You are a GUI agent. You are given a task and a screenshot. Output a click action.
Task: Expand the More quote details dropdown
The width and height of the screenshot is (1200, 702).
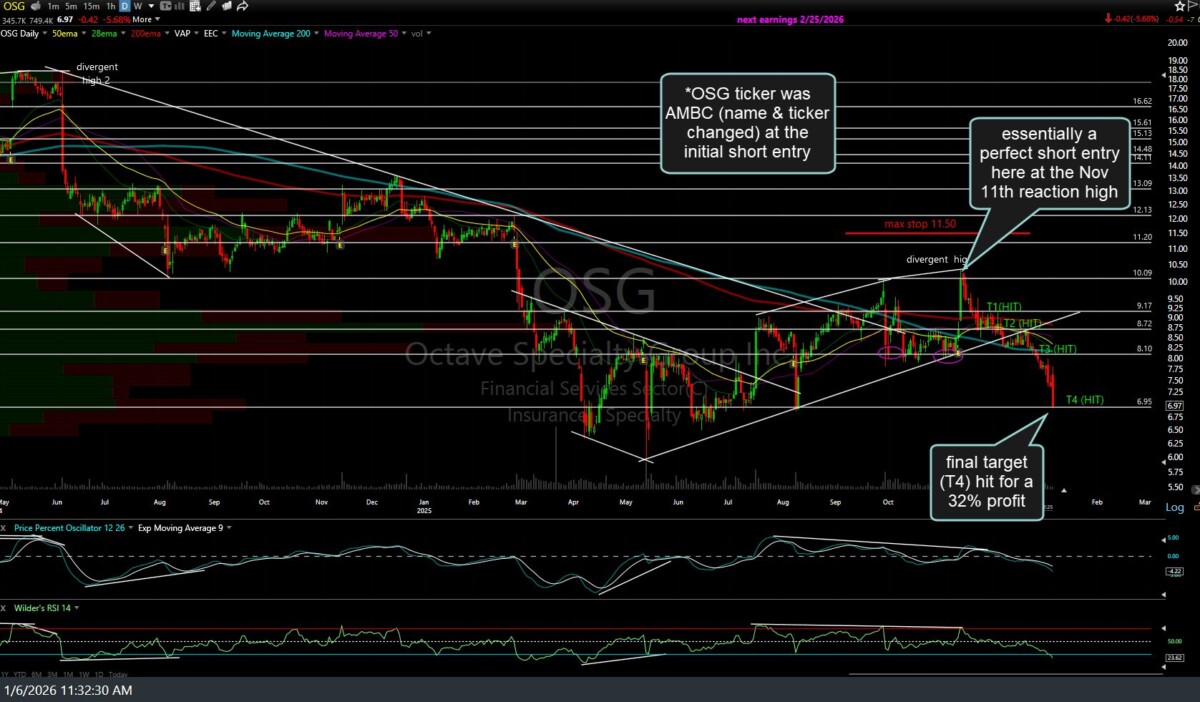143,19
